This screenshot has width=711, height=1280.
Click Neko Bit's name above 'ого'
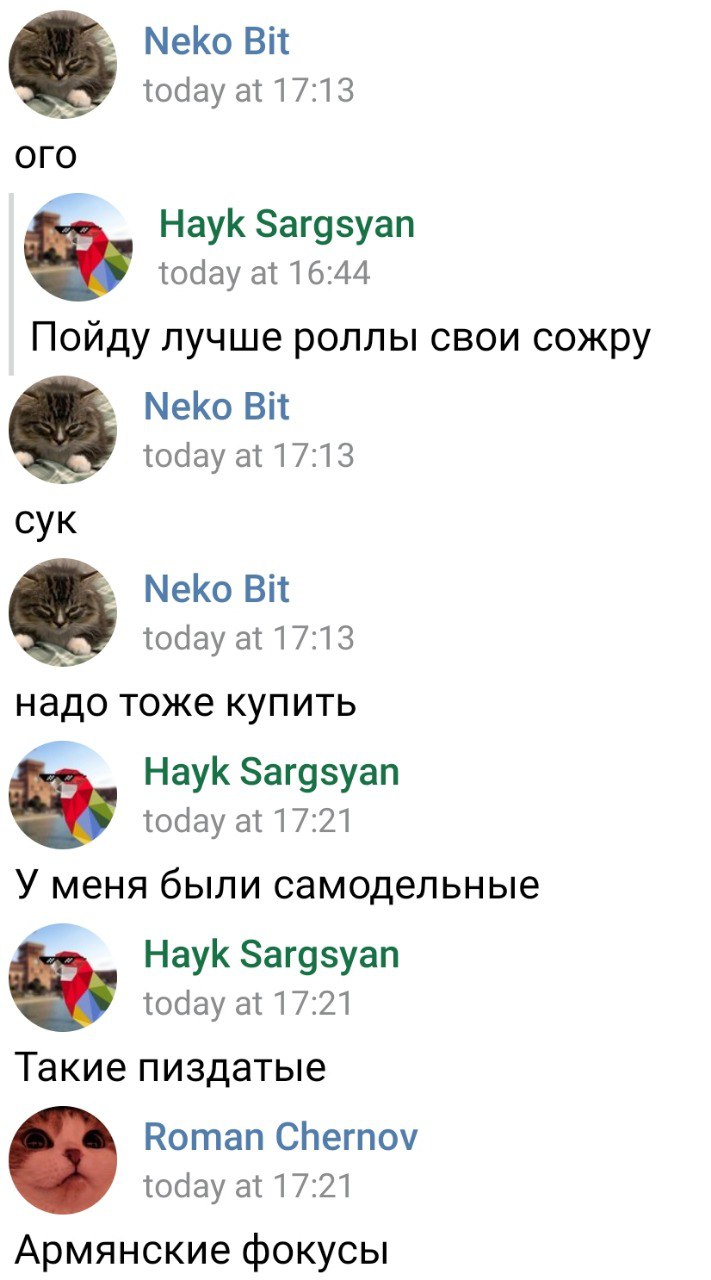217,42
